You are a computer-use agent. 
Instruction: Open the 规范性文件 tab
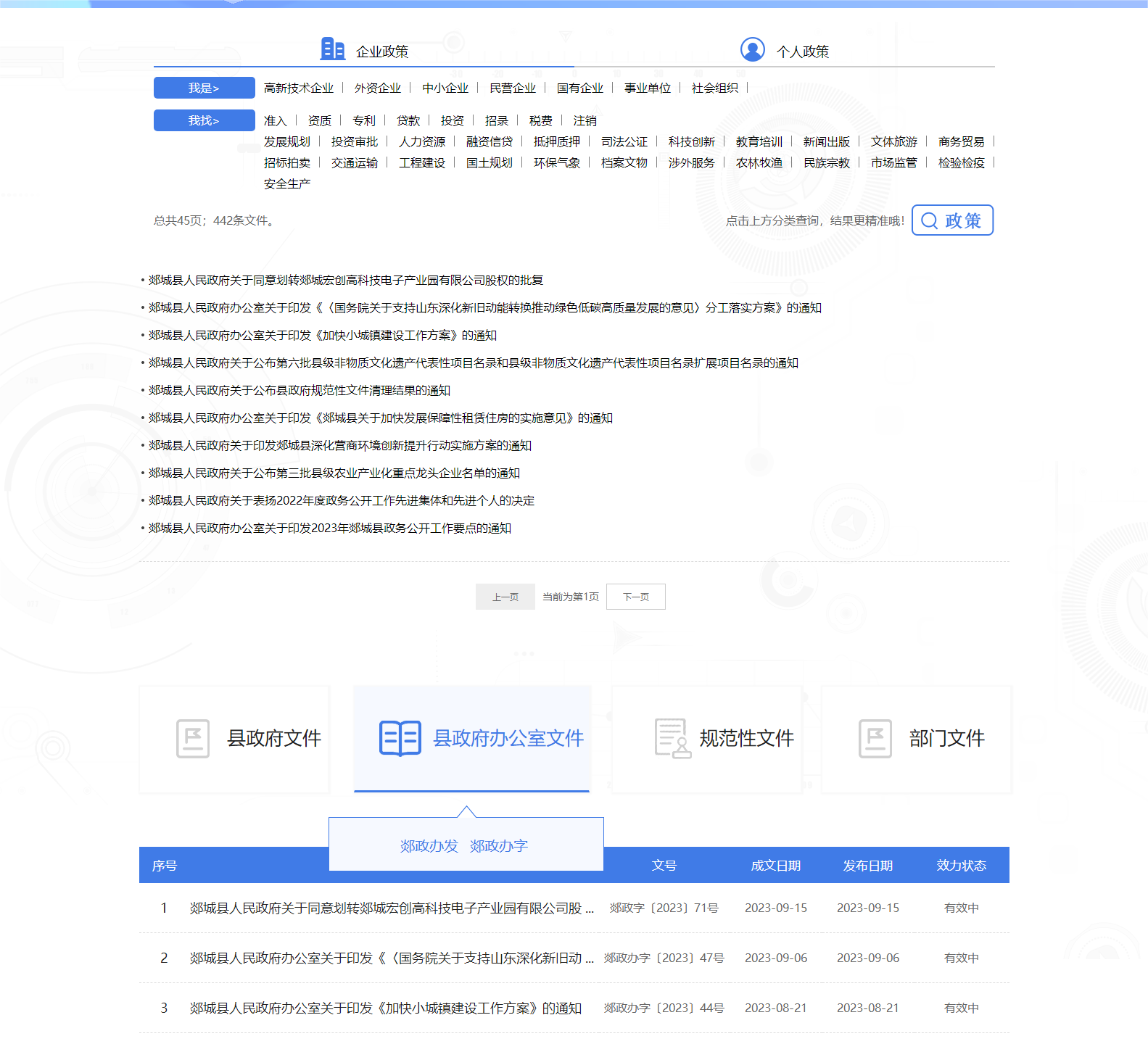[x=707, y=739]
